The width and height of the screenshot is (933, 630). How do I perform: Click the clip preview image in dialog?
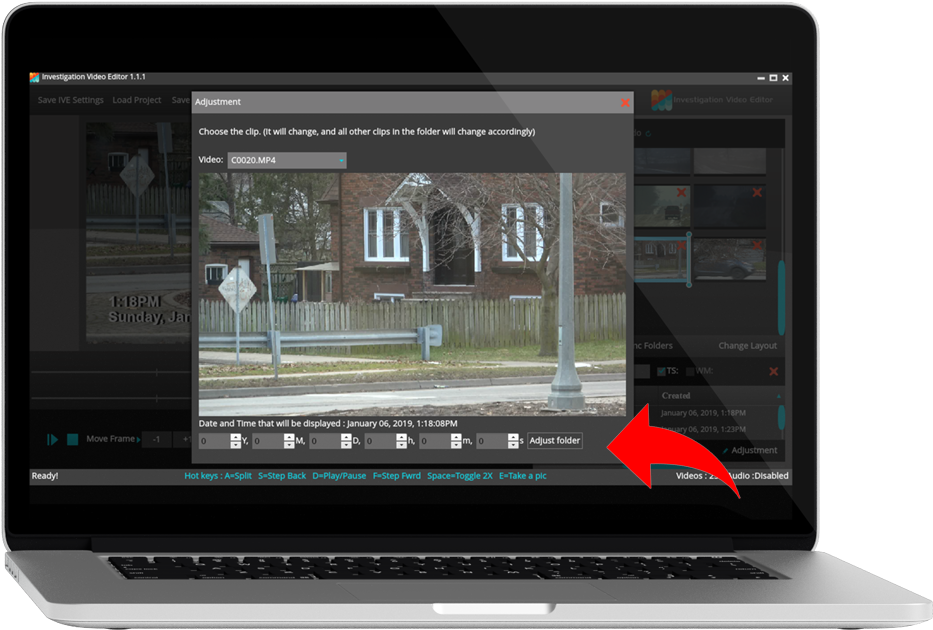pos(412,294)
